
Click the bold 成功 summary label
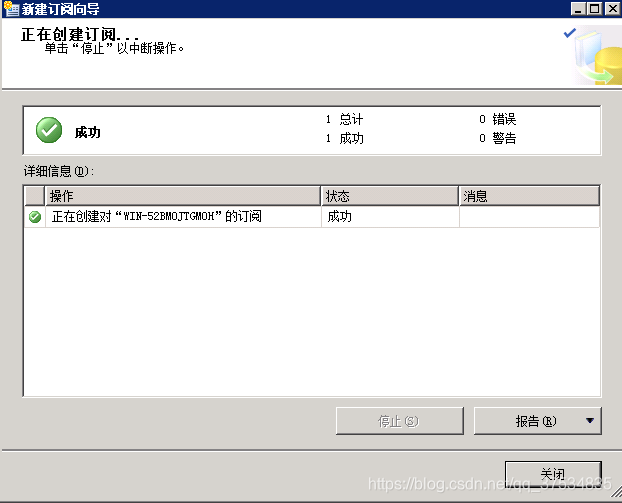click(x=88, y=132)
